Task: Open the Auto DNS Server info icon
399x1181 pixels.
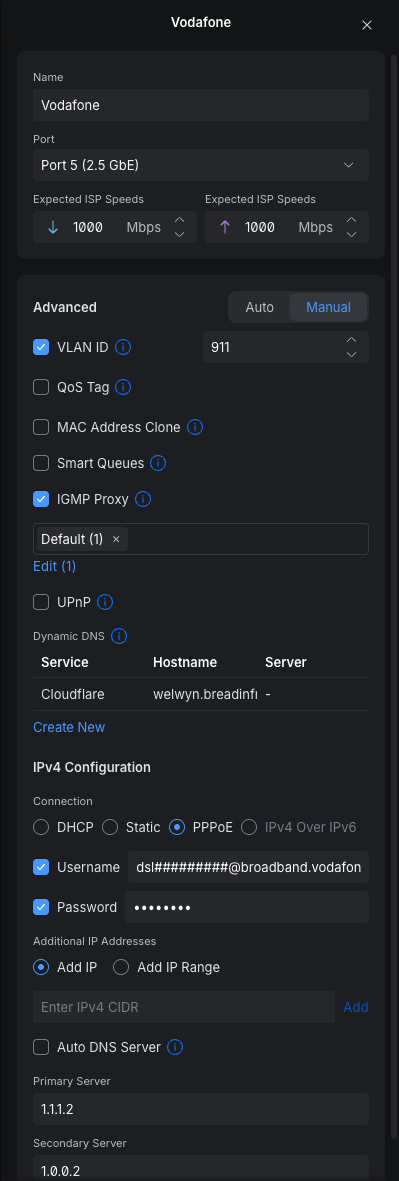Action: tap(175, 1047)
